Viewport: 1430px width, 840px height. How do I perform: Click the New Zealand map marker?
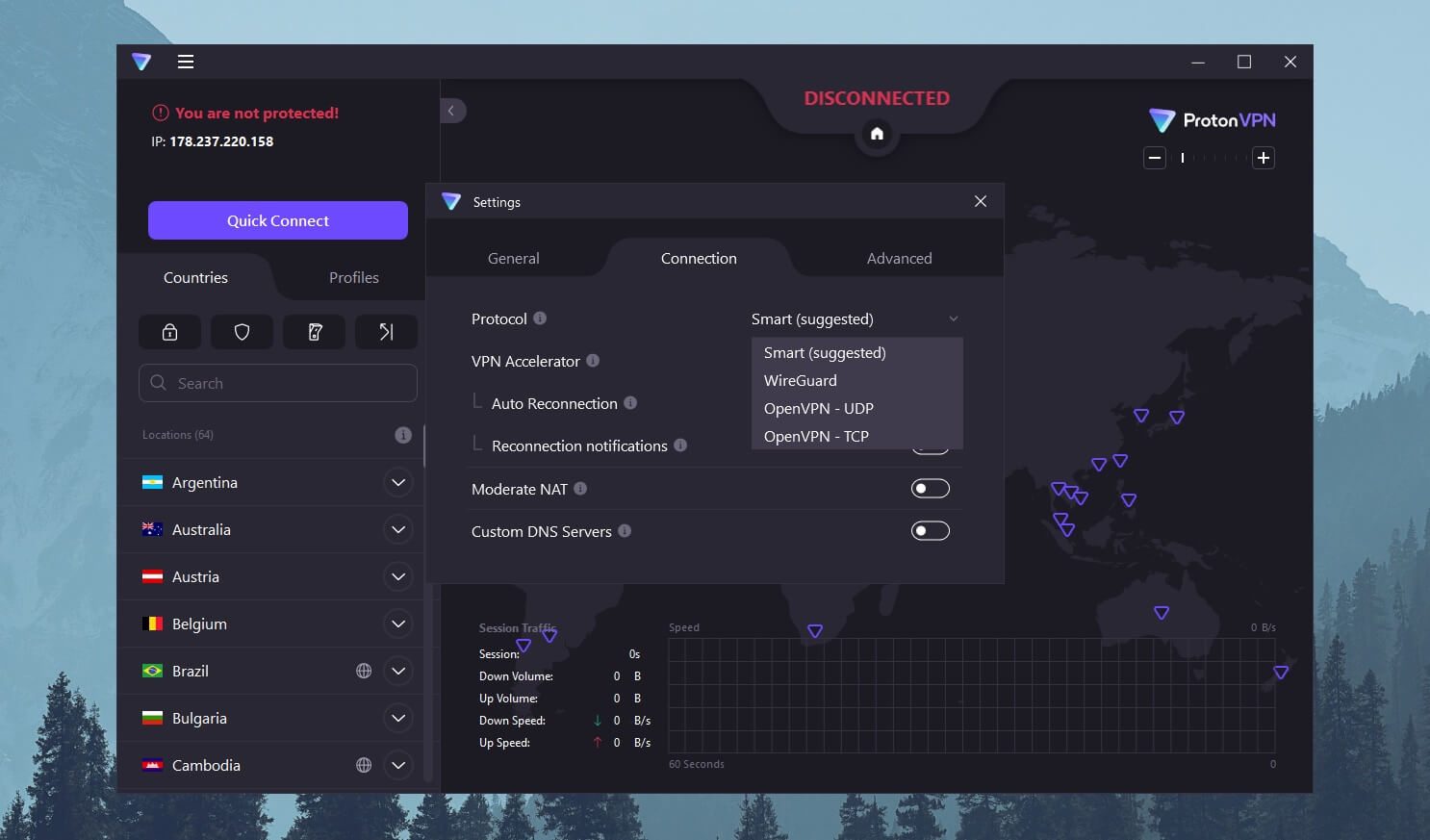[x=1281, y=673]
